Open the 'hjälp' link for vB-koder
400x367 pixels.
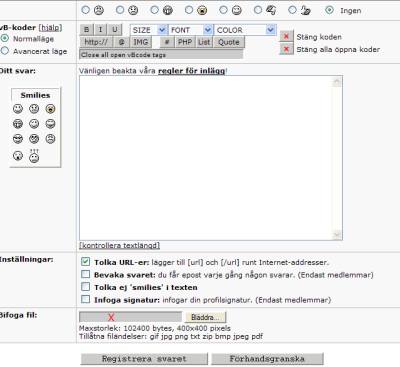click(50, 28)
